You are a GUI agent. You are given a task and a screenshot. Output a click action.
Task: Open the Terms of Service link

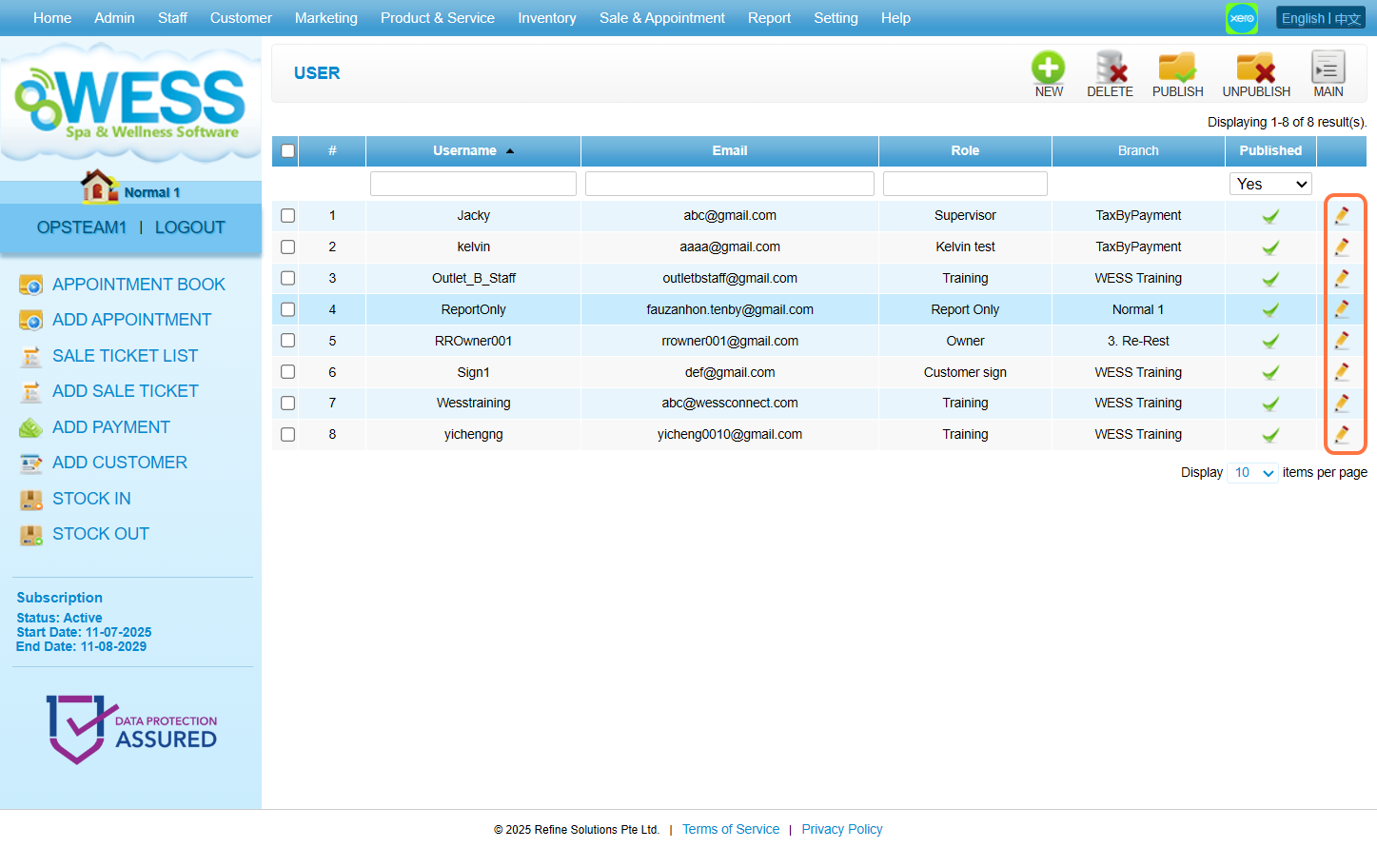[x=730, y=830]
